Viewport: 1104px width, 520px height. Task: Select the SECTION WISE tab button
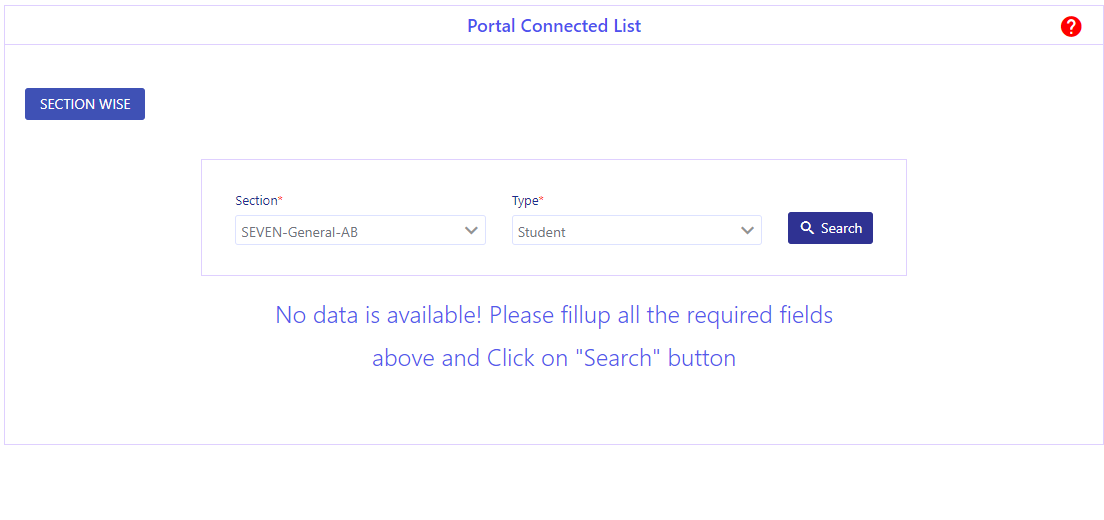click(x=85, y=104)
